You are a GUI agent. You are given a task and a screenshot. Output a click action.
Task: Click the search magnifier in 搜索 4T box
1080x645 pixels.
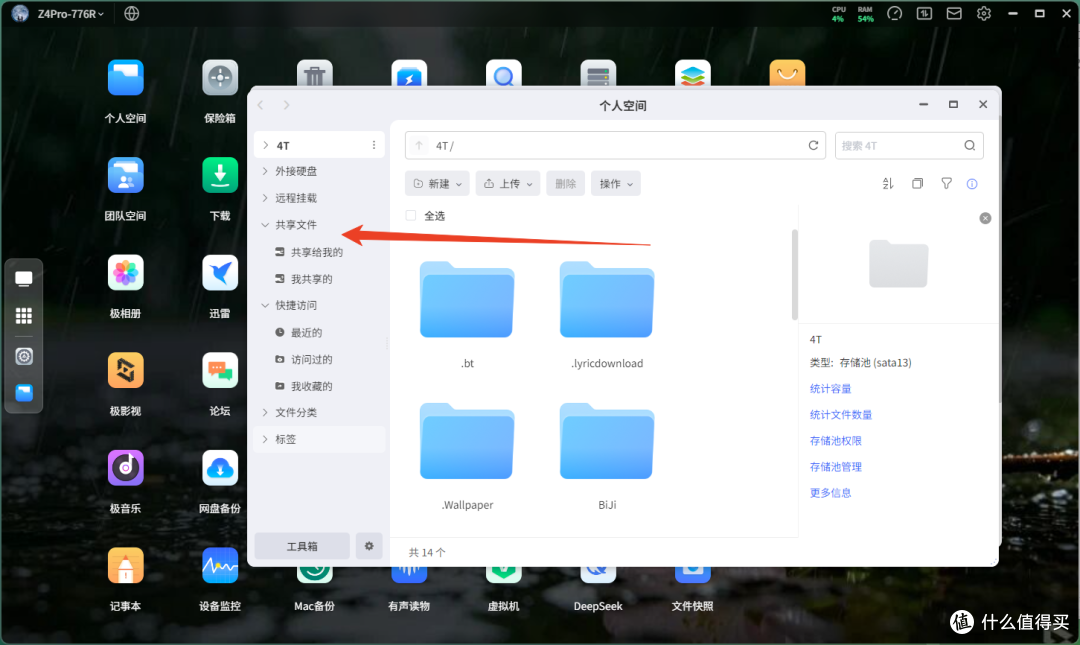click(970, 145)
